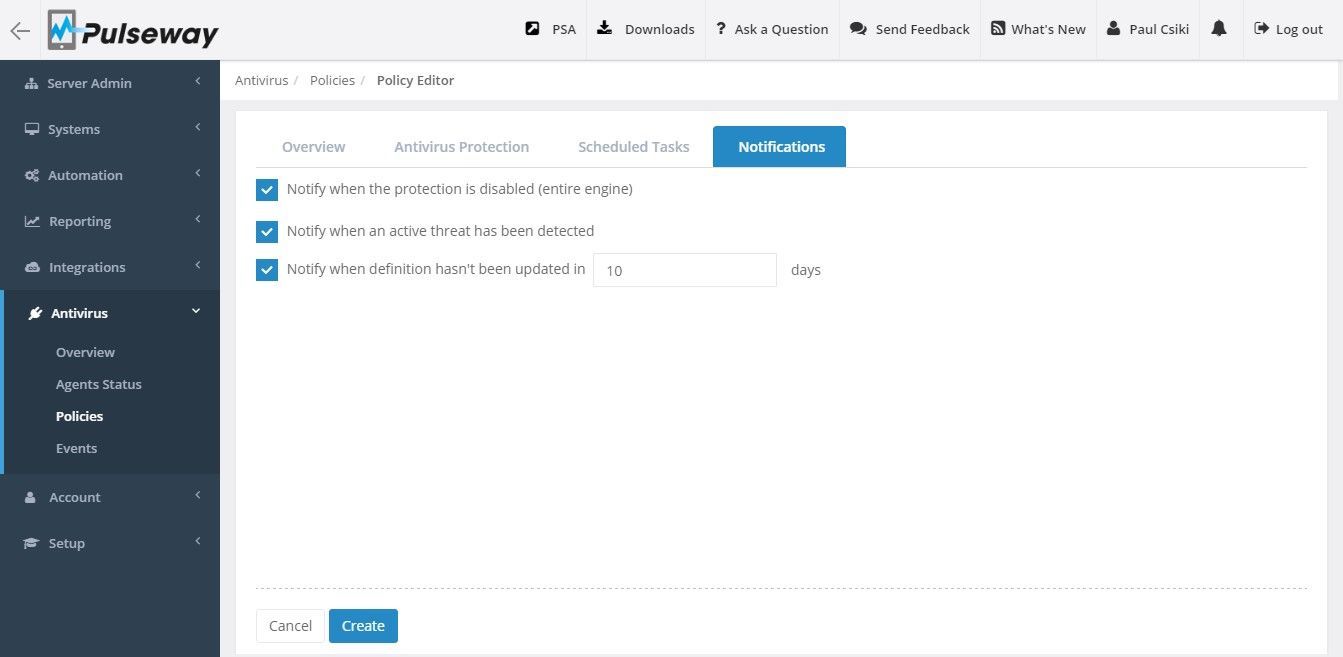Screen dimensions: 1343x657
Task: Click the back arrow icon
Action: (x=20, y=30)
